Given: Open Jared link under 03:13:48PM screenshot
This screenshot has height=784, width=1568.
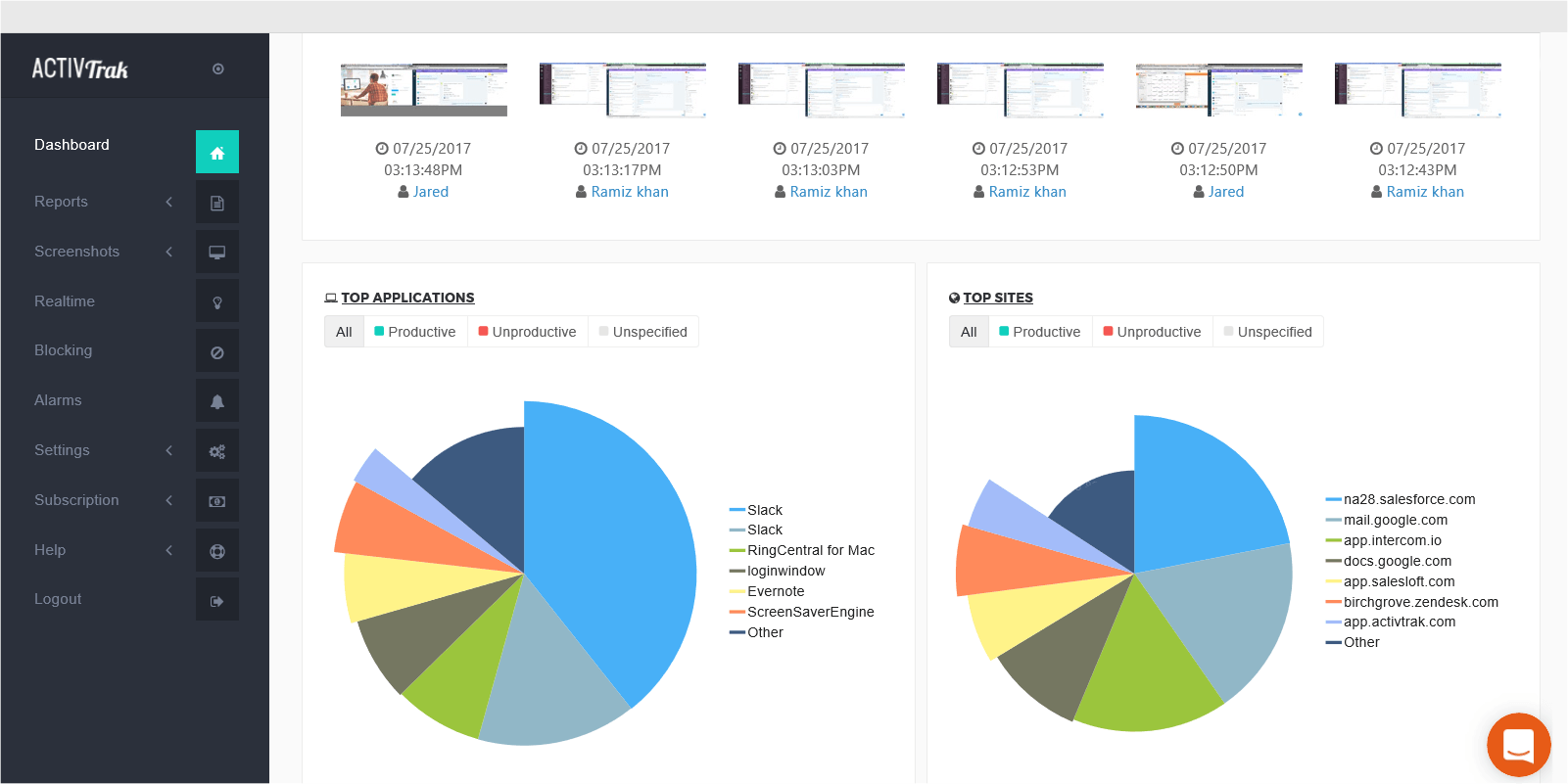Looking at the screenshot, I should (431, 192).
